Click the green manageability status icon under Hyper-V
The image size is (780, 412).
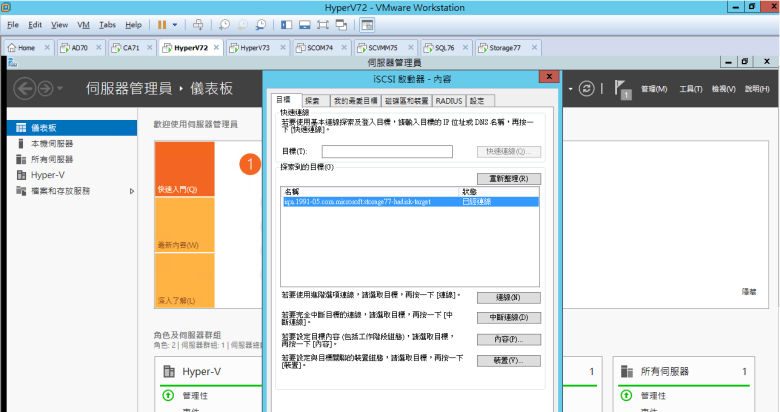[167, 396]
